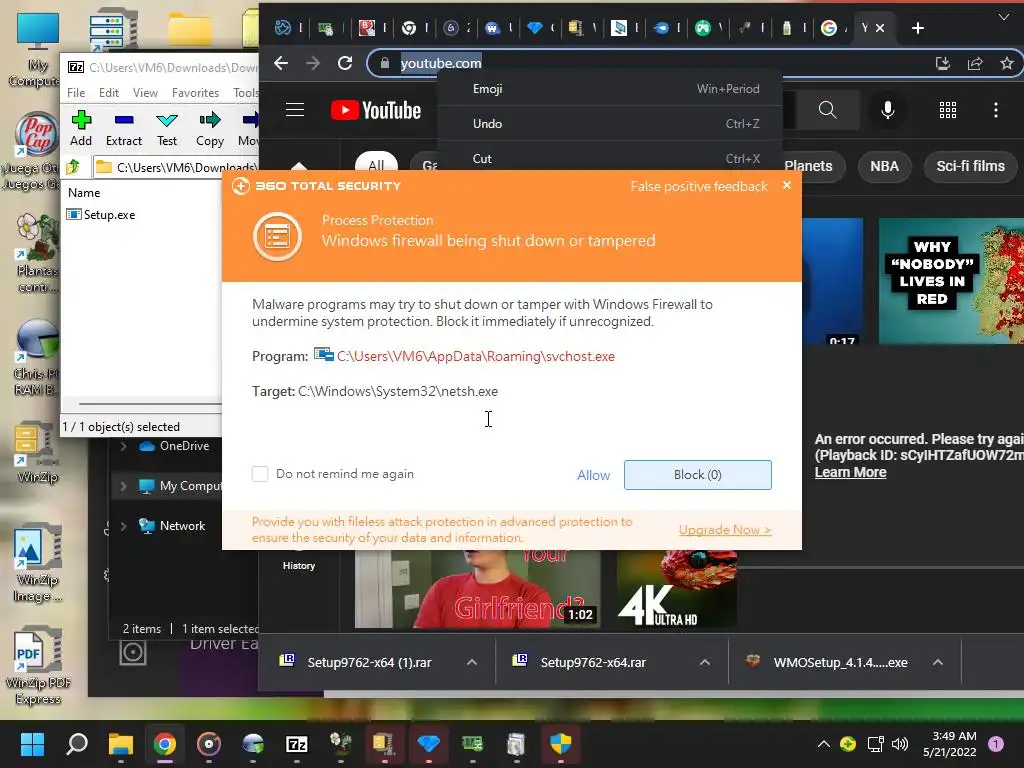Open 7-Zip View menu
The height and width of the screenshot is (768, 1024).
pyautogui.click(x=145, y=93)
